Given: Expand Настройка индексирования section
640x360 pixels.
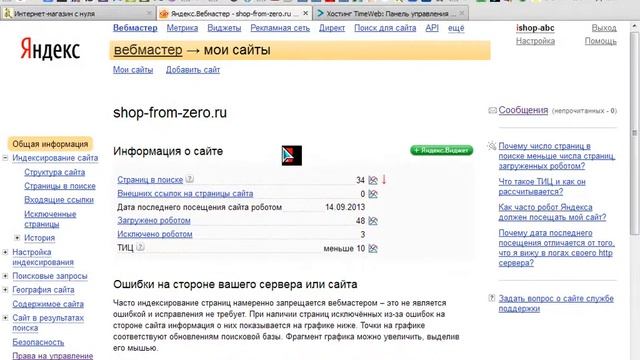Looking at the screenshot, I should (x=5, y=252).
